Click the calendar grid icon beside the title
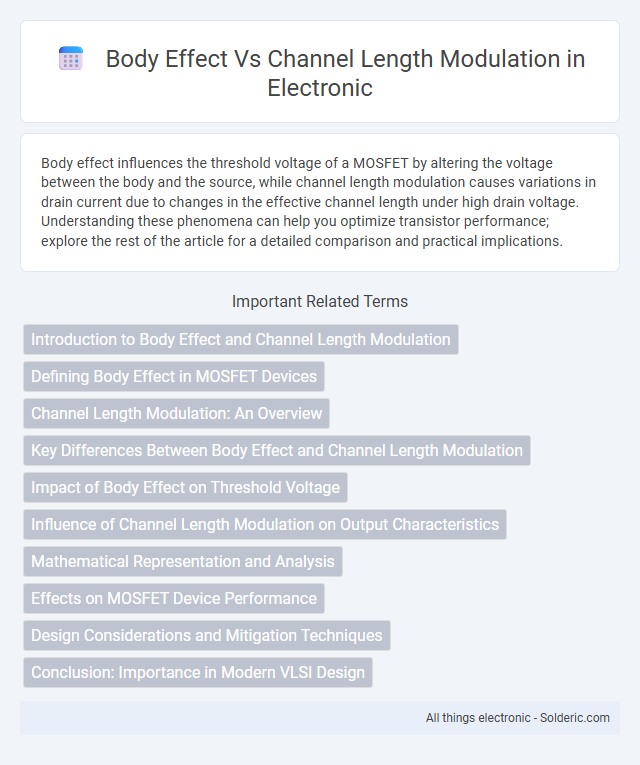Image resolution: width=640 pixels, height=765 pixels. [x=71, y=59]
